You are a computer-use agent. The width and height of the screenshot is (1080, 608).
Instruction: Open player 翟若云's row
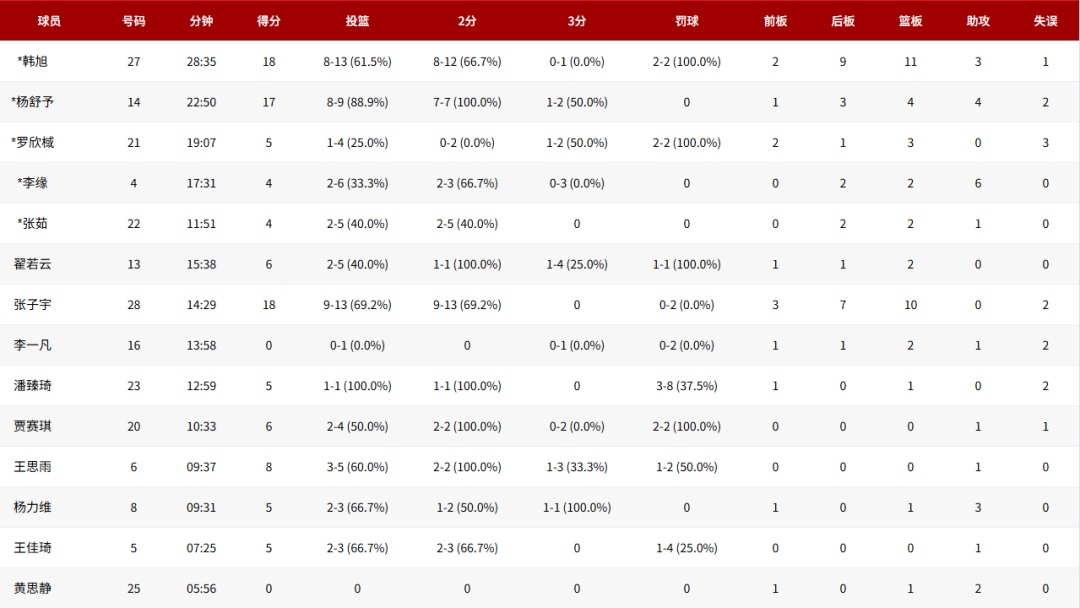point(33,265)
